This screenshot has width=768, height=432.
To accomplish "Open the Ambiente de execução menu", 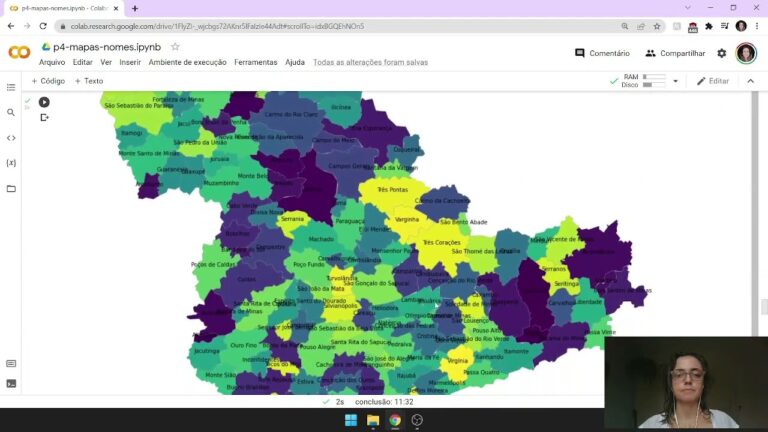I will point(188,62).
